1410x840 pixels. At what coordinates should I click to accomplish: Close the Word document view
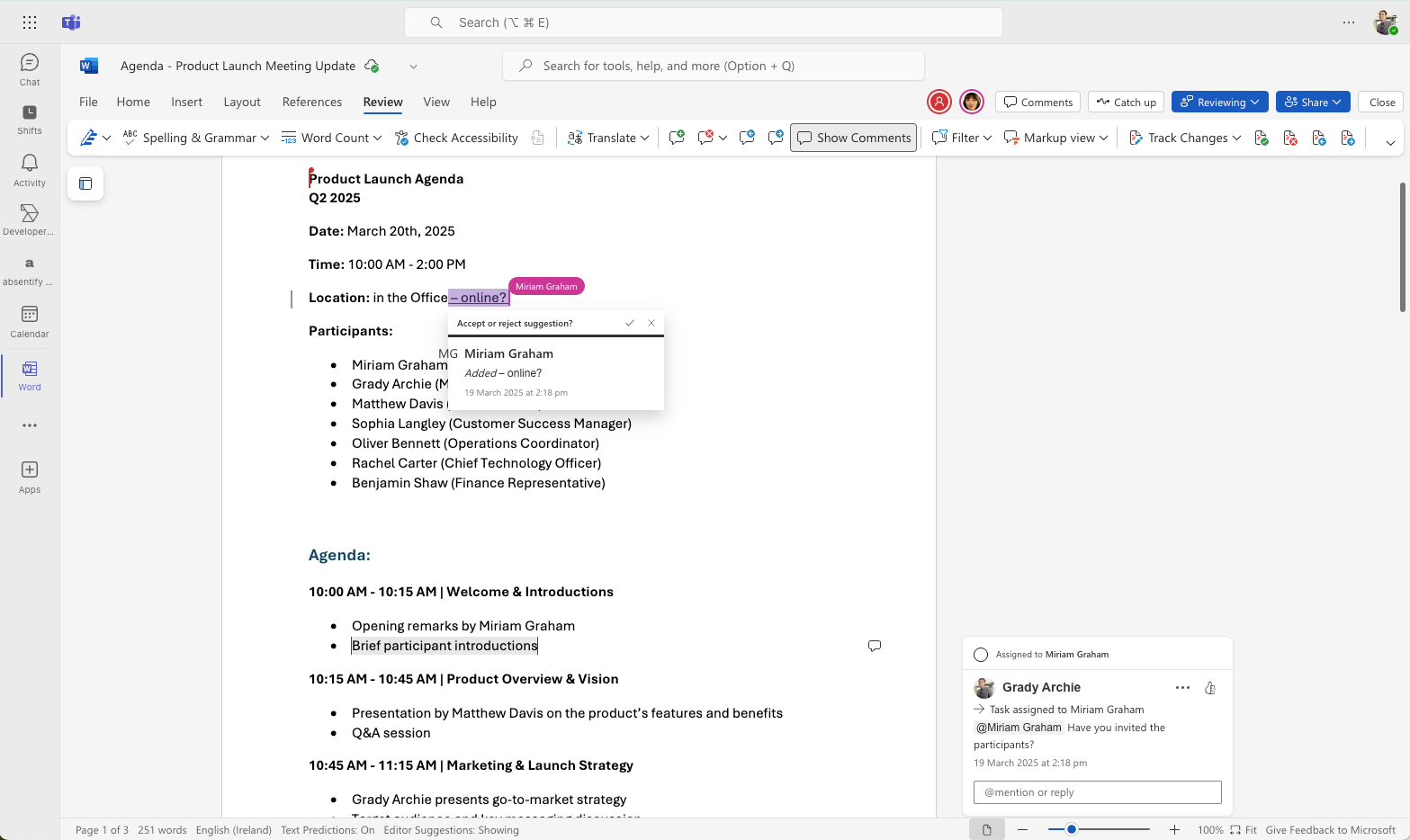coord(1382,102)
